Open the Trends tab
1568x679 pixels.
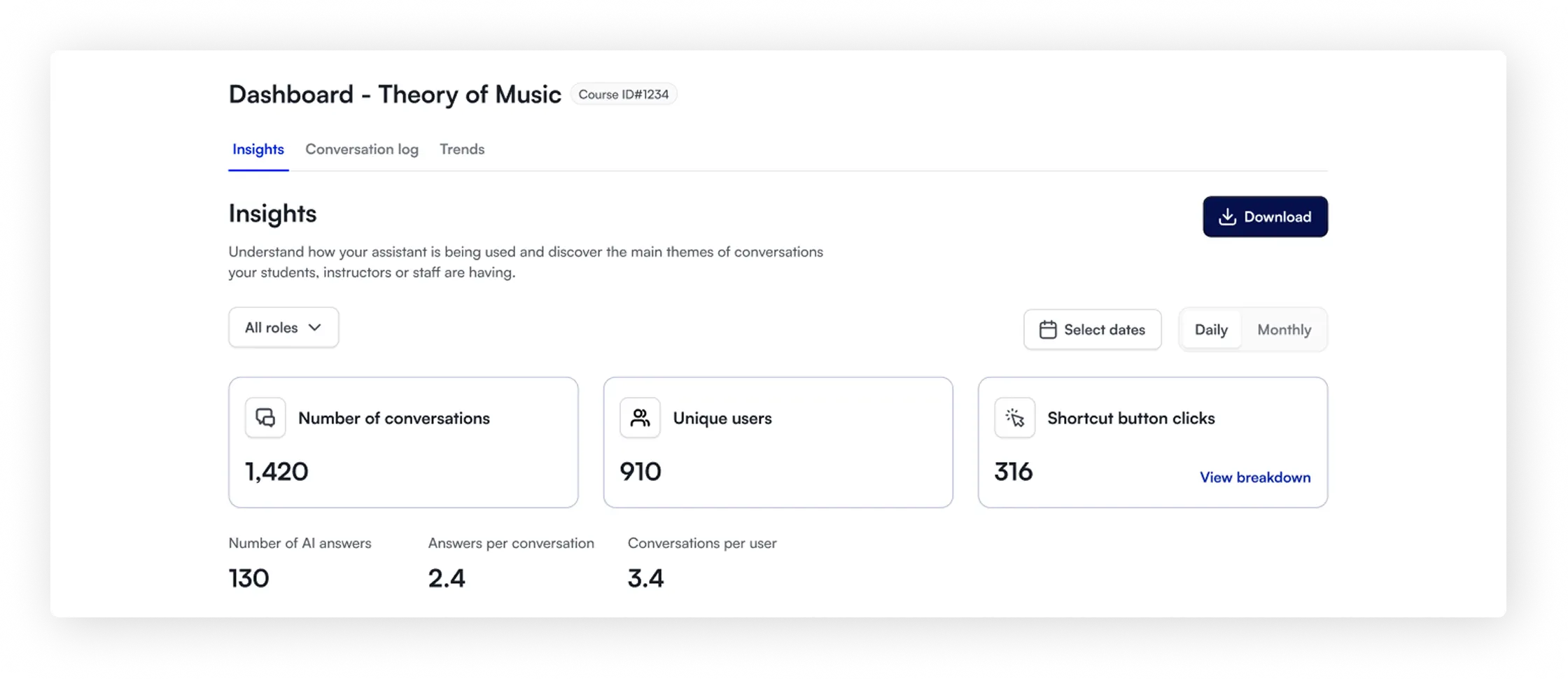[462, 149]
